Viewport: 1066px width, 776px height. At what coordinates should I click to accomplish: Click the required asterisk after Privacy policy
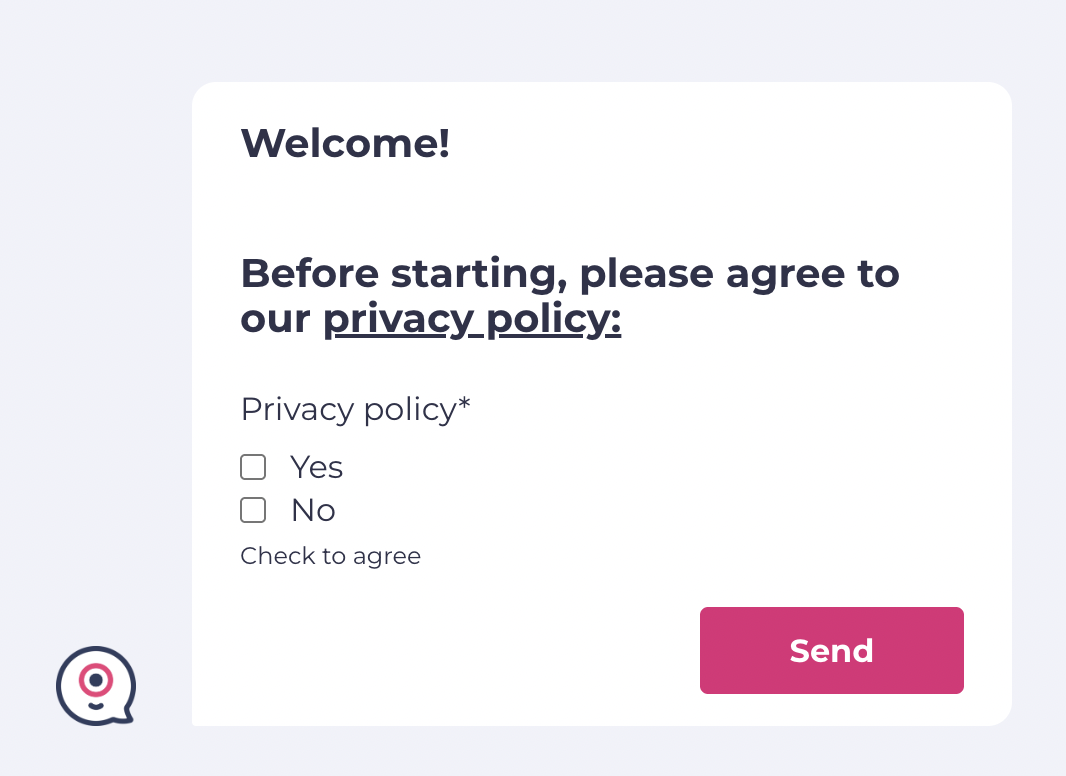[x=464, y=405]
